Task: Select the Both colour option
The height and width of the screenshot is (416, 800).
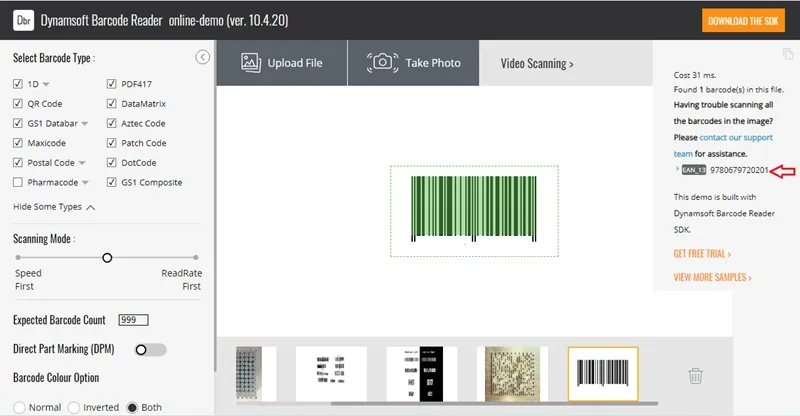Action: (x=132, y=407)
